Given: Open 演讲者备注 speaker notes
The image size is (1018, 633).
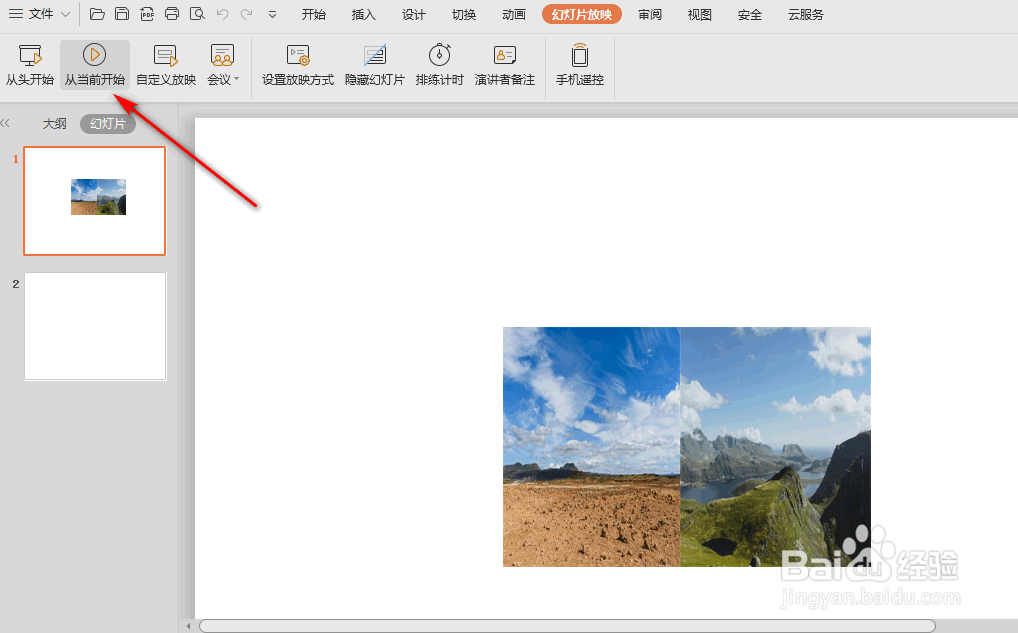Looking at the screenshot, I should tap(504, 65).
